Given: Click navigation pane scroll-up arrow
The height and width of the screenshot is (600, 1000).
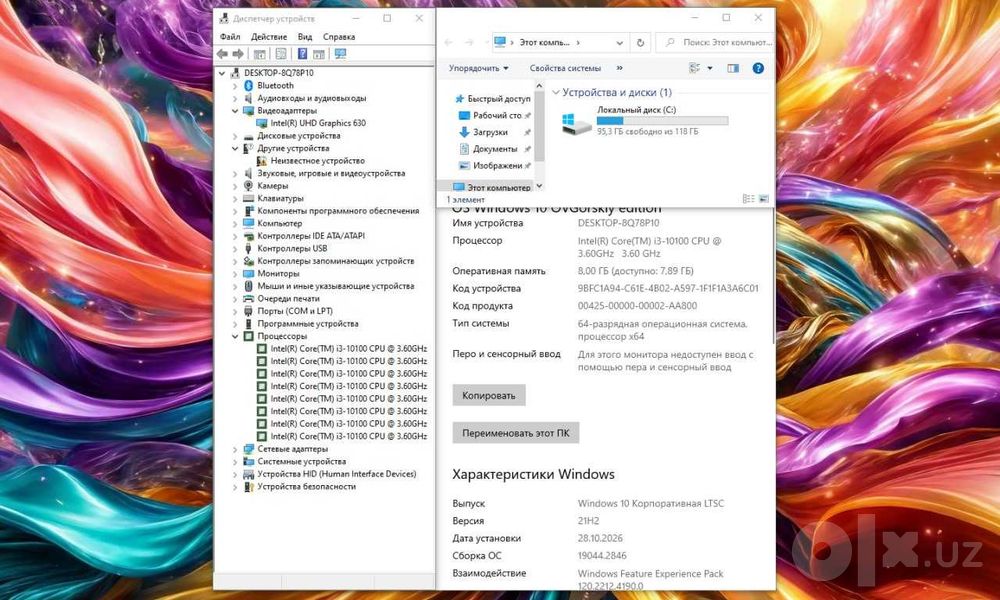Looking at the screenshot, I should tap(540, 85).
